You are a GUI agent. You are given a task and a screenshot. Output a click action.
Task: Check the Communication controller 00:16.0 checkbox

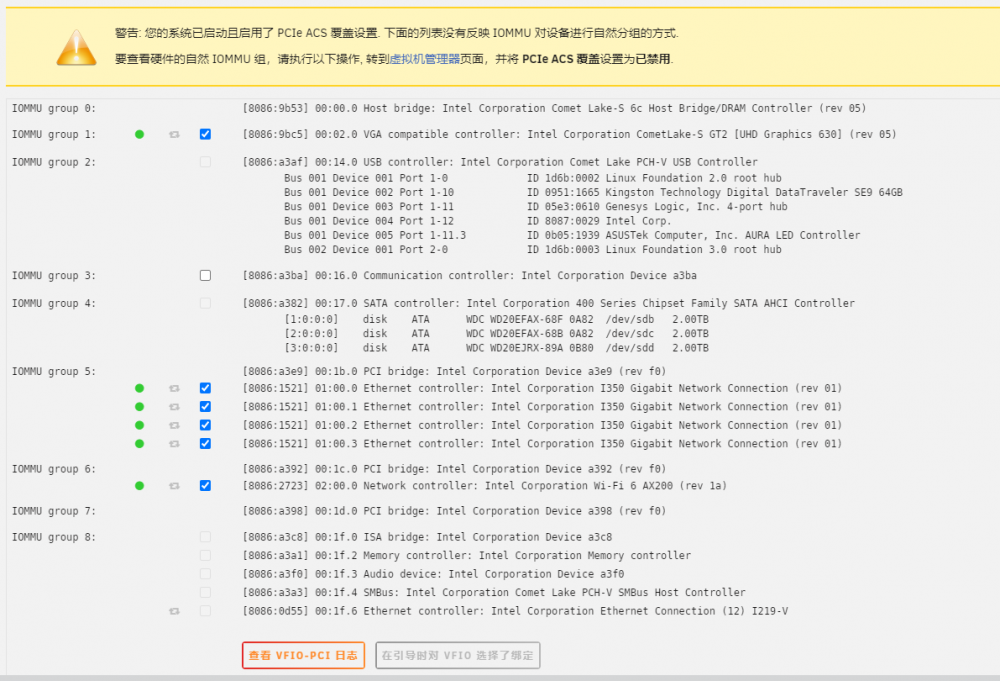[x=205, y=275]
